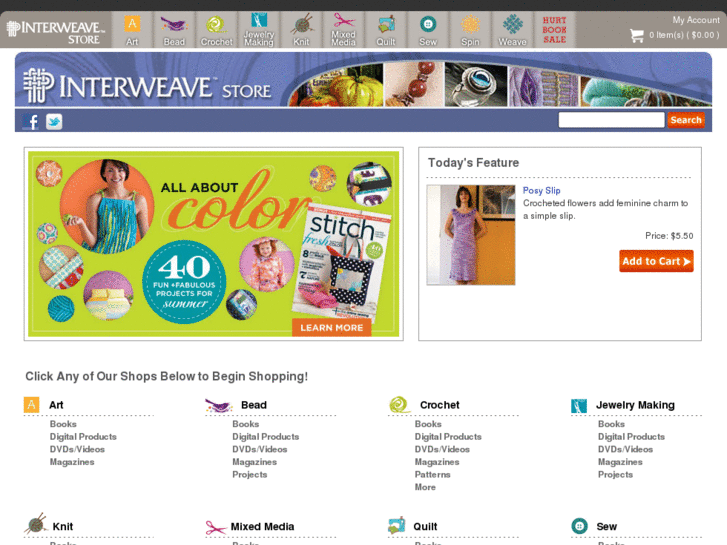Click the Crochet yarn icon in the shop list

[399, 404]
